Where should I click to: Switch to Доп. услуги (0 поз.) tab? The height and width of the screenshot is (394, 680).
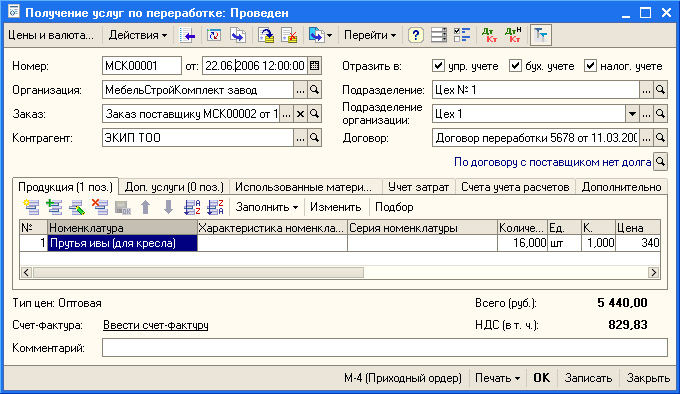tap(174, 187)
